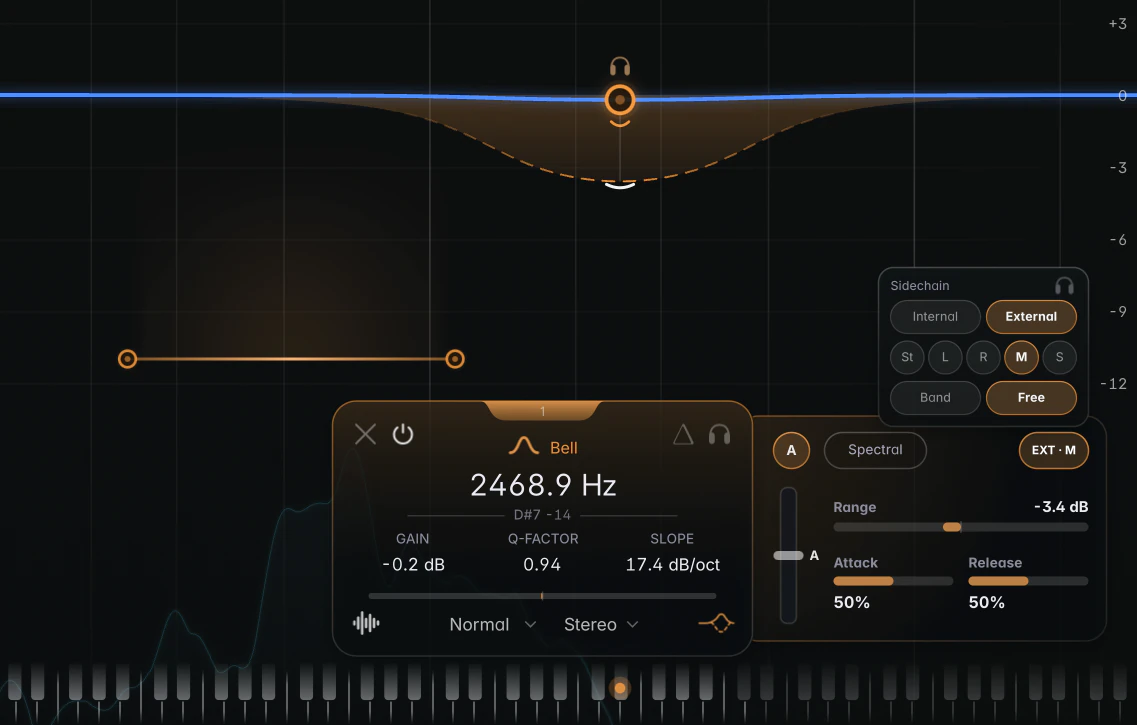Click the 0.94 Q-factor value

(x=542, y=564)
